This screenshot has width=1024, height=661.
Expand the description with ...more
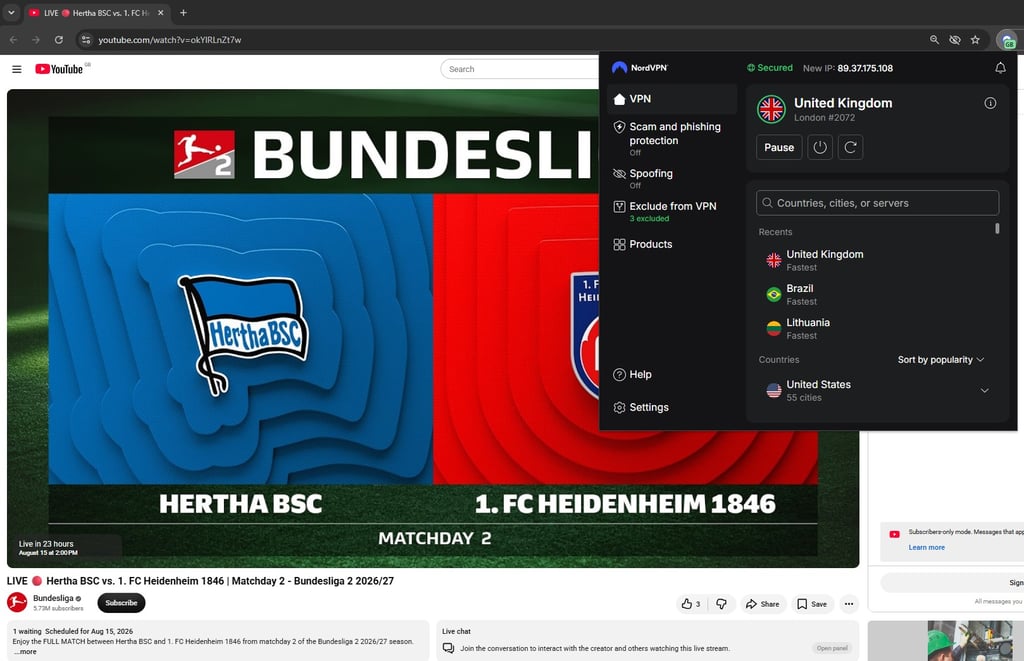tap(25, 652)
